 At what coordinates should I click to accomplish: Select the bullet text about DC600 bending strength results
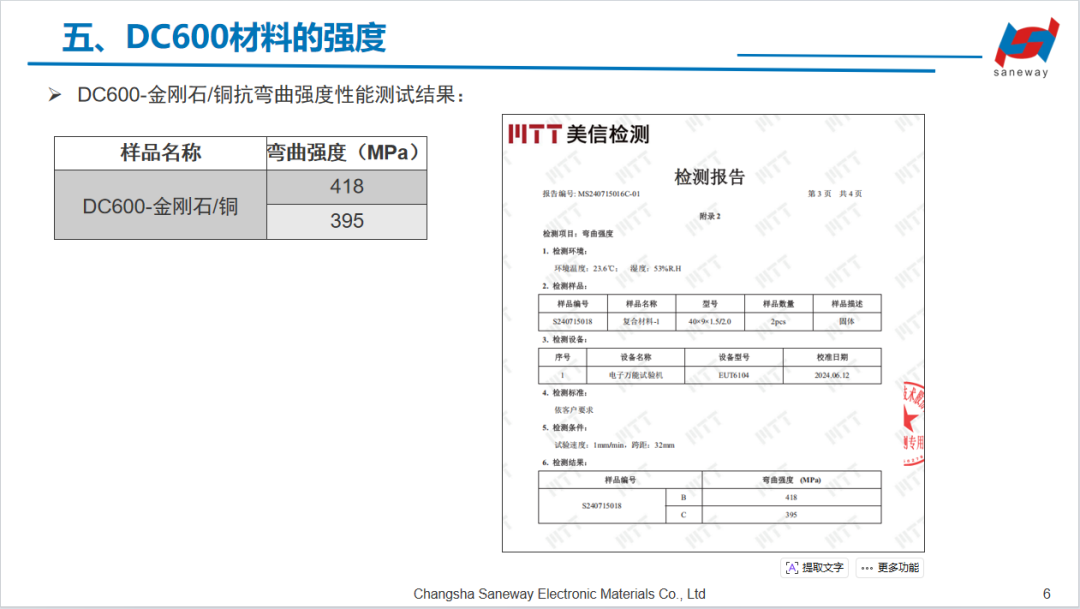pyautogui.click(x=271, y=94)
